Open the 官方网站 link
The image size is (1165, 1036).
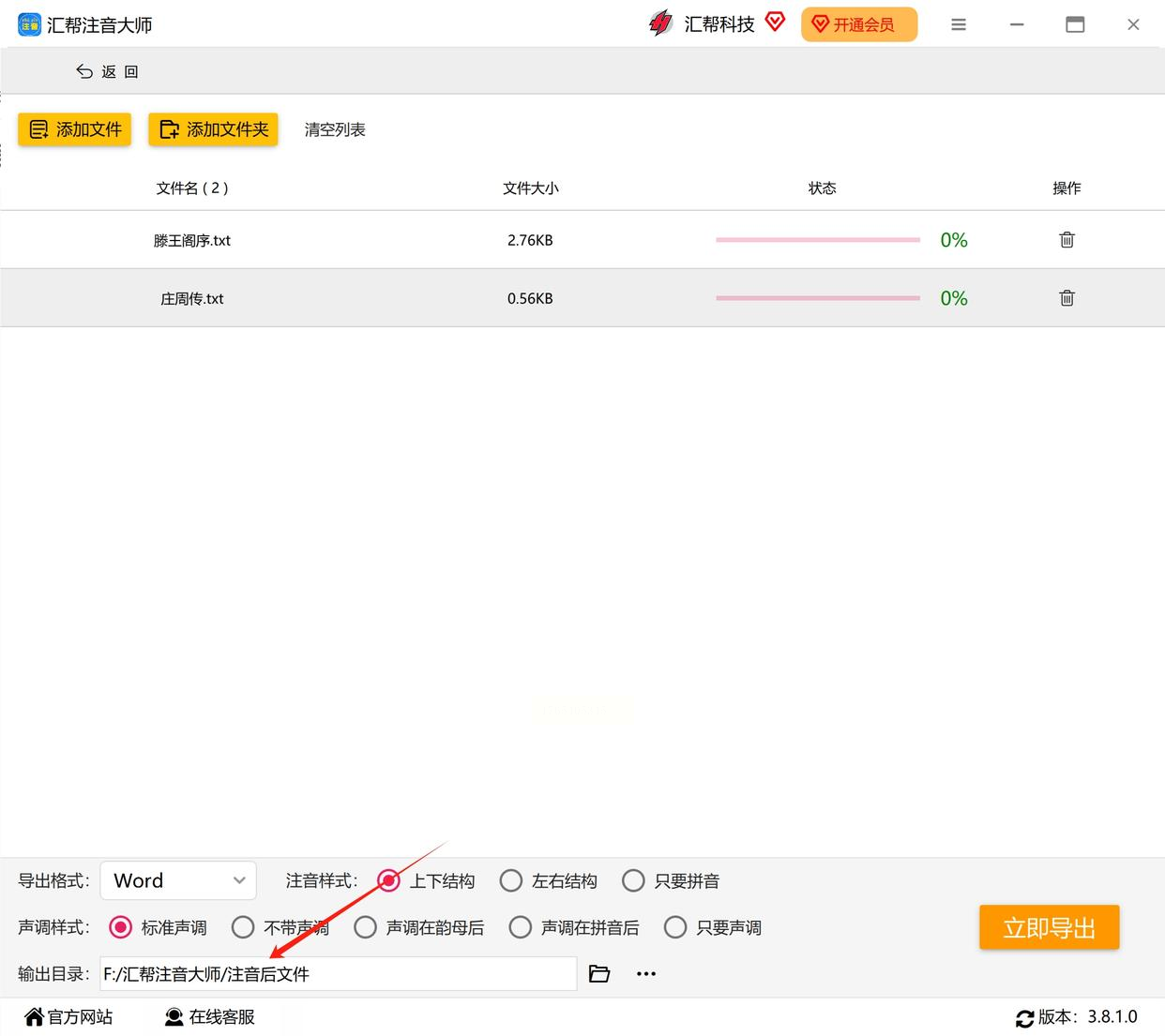pos(68,1017)
